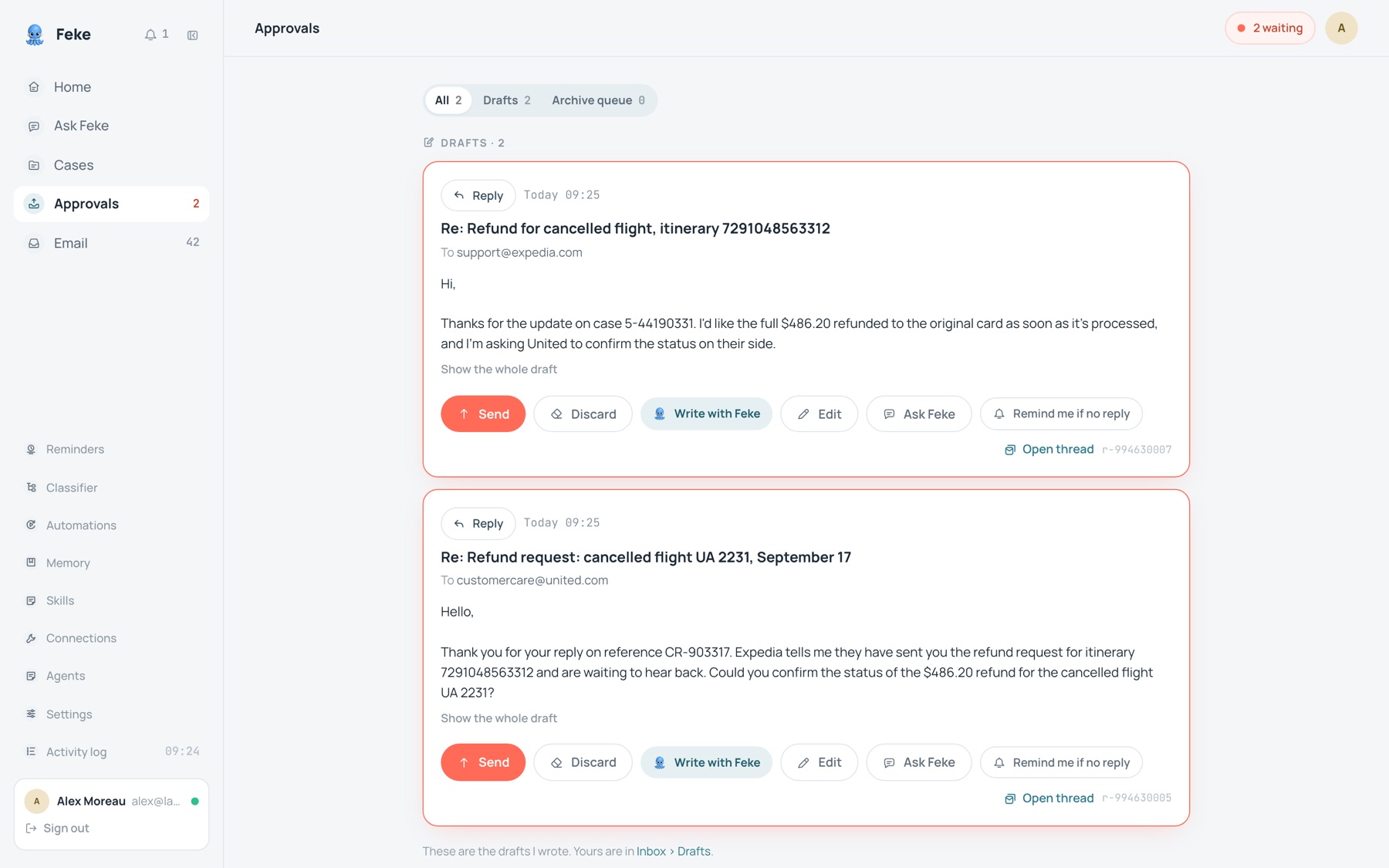Remind me if no reply for Expedia draft
1389x868 pixels.
1061,414
